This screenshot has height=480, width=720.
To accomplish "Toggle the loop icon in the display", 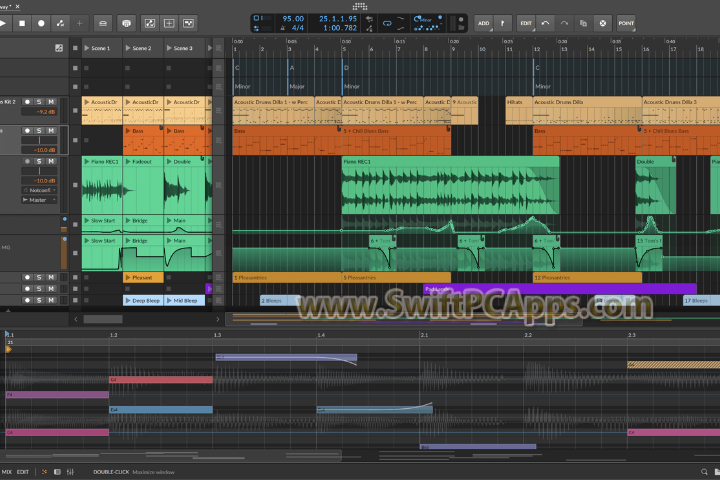I will pyautogui.click(x=387, y=23).
